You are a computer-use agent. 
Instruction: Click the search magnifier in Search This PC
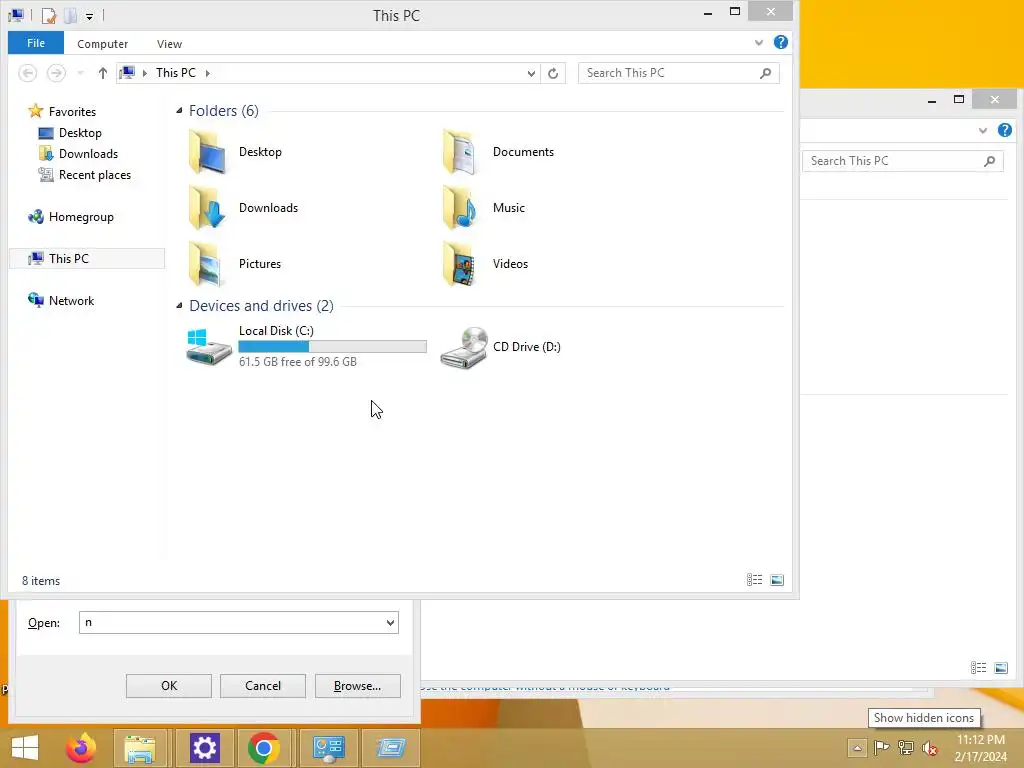[x=765, y=73]
